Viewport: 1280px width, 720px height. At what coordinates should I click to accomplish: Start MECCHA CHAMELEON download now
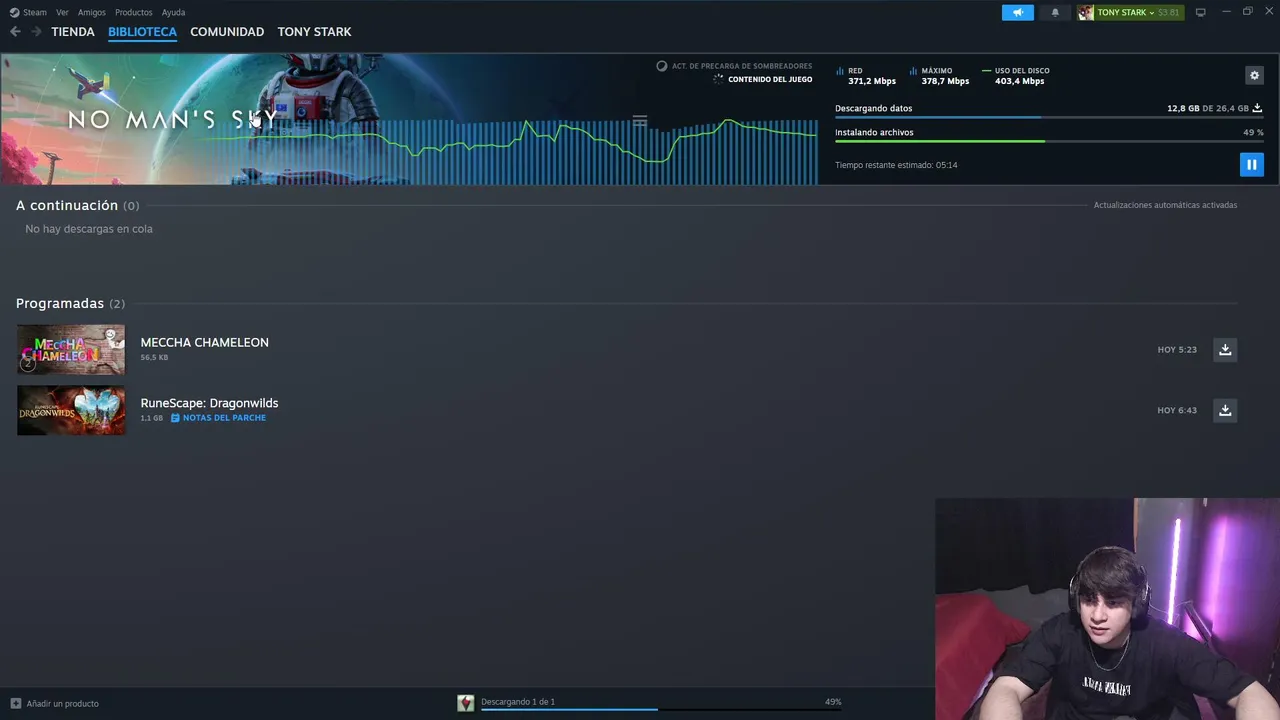click(1225, 349)
